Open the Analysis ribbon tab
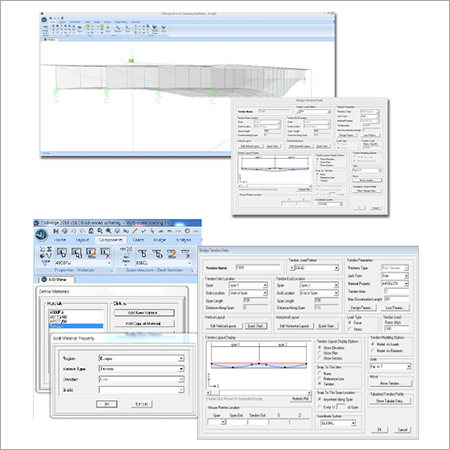450x450 pixels. coord(183,240)
